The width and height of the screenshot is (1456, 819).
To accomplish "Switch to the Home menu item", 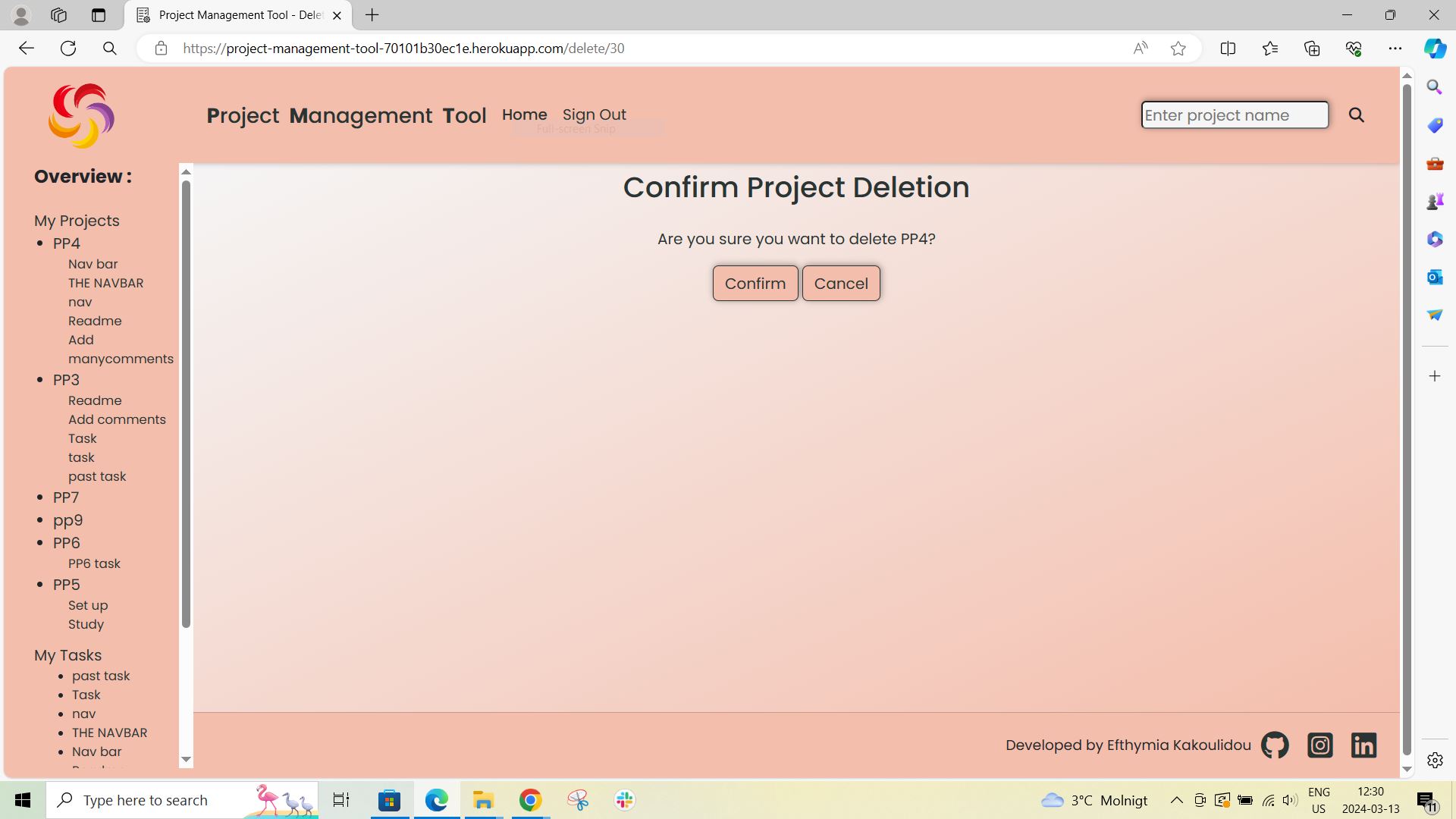I will coord(524,115).
